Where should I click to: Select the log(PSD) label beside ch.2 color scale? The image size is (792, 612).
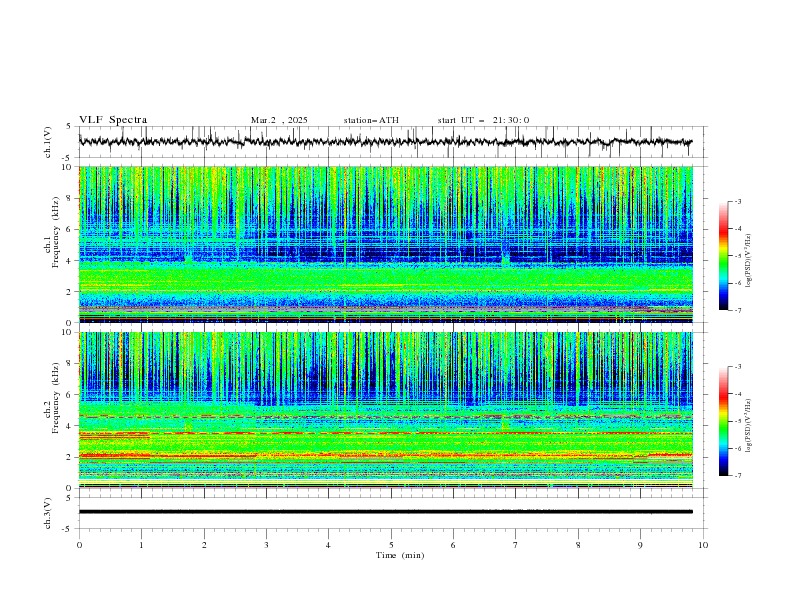[748, 426]
